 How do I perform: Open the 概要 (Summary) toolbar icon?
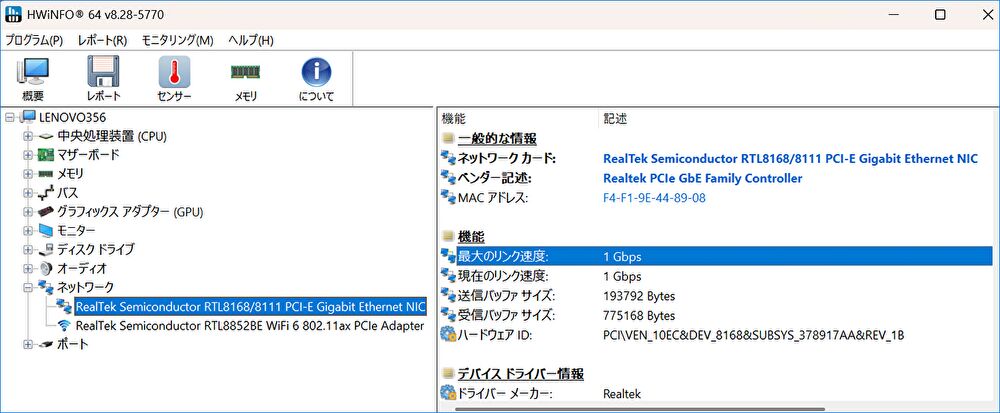pos(33,78)
